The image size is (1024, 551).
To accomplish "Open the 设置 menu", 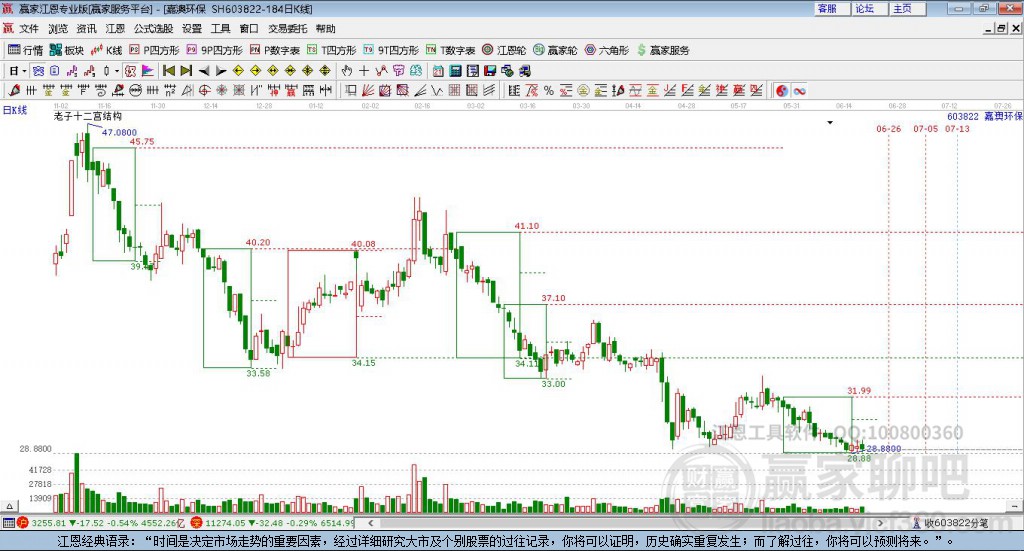I will point(191,29).
